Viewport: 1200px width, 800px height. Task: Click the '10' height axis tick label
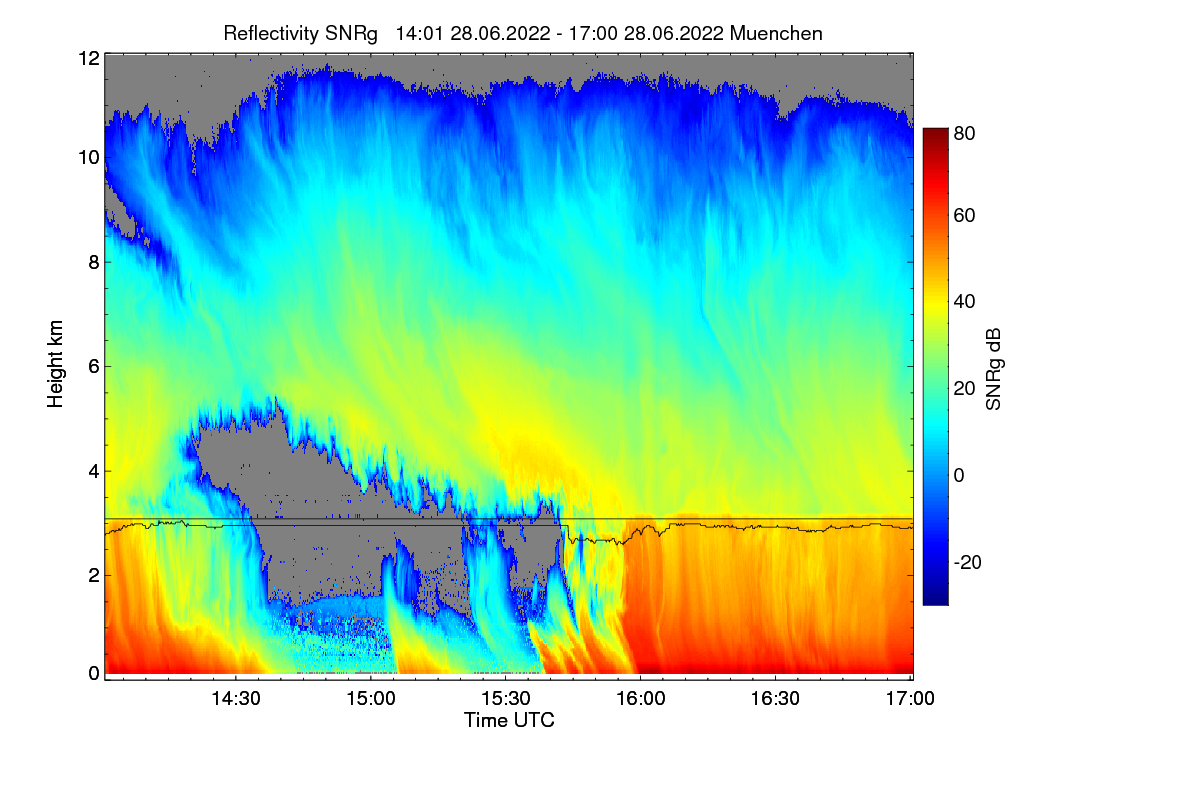pos(88,157)
